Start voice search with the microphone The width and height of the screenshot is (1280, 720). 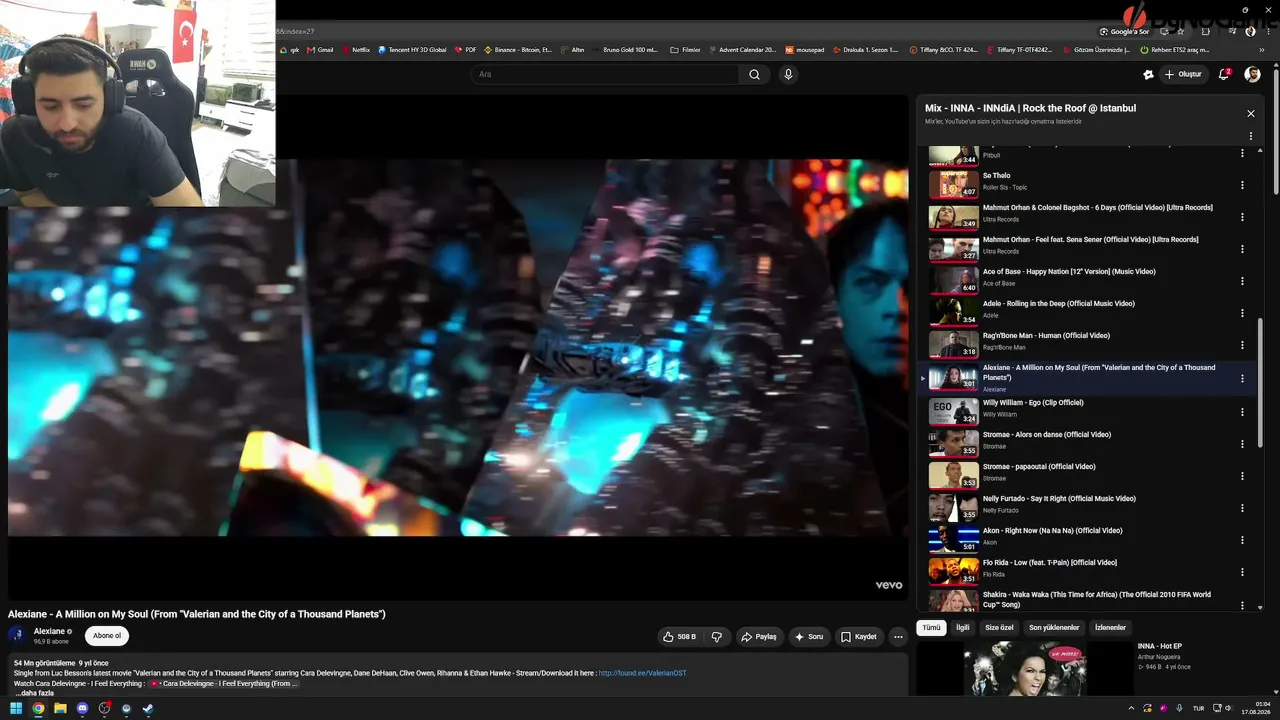[788, 74]
